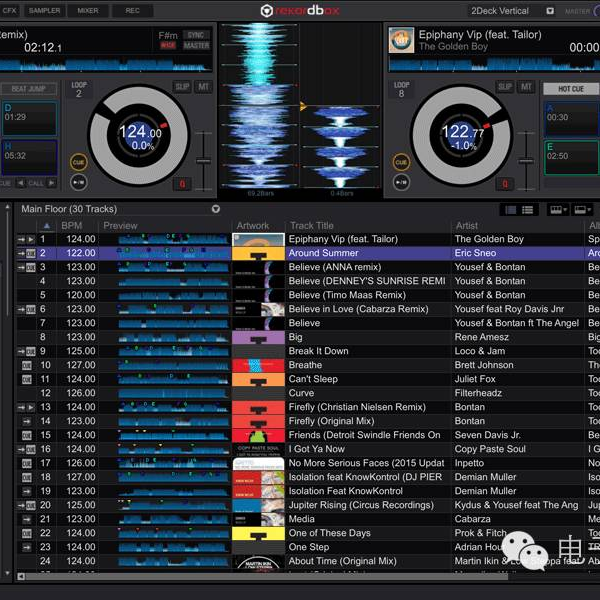This screenshot has width=600, height=600.
Task: Trigger hot cue H at 05:32
Action: 30,157
